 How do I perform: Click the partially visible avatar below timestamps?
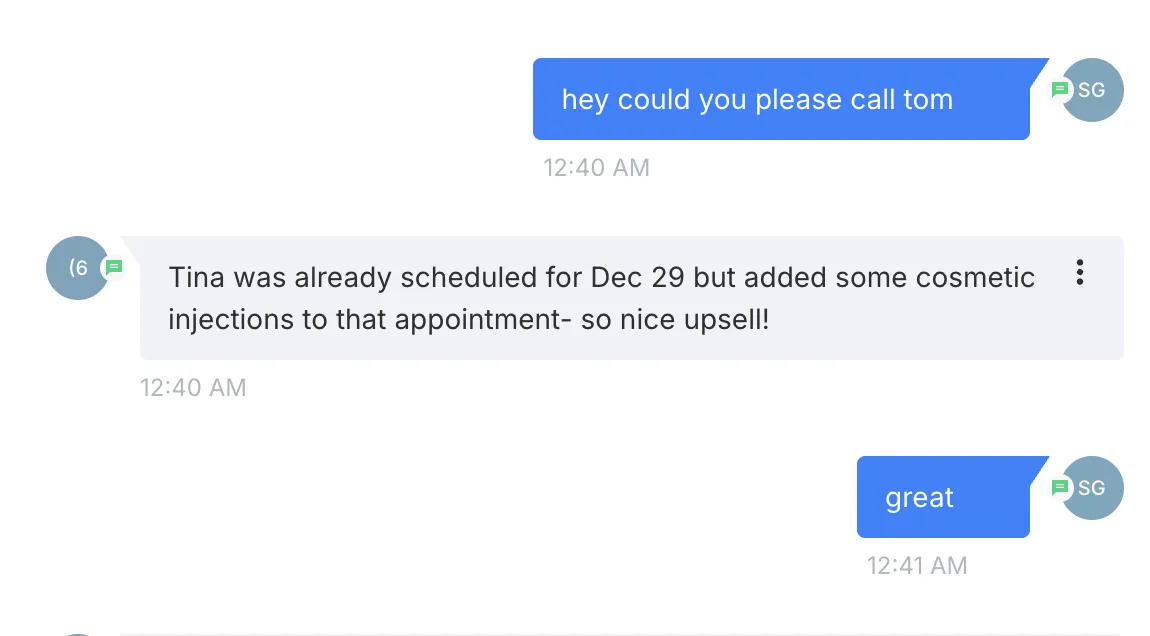pos(78,634)
